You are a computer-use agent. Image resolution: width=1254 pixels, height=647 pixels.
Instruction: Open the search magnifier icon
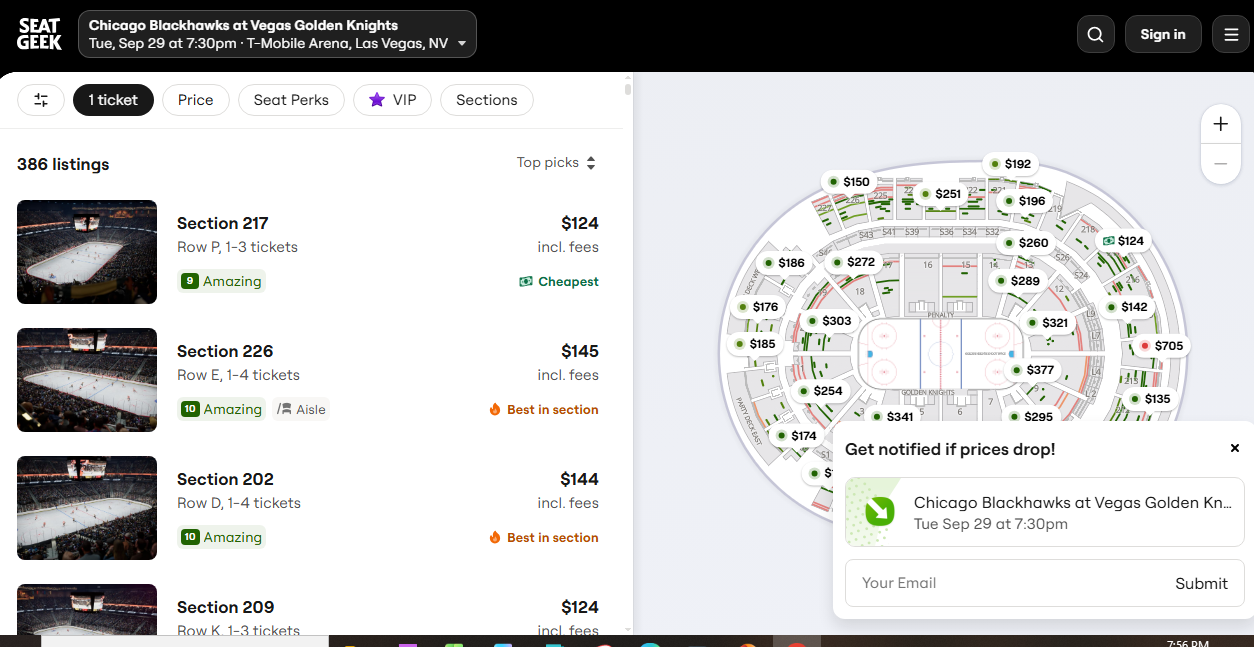[1095, 34]
